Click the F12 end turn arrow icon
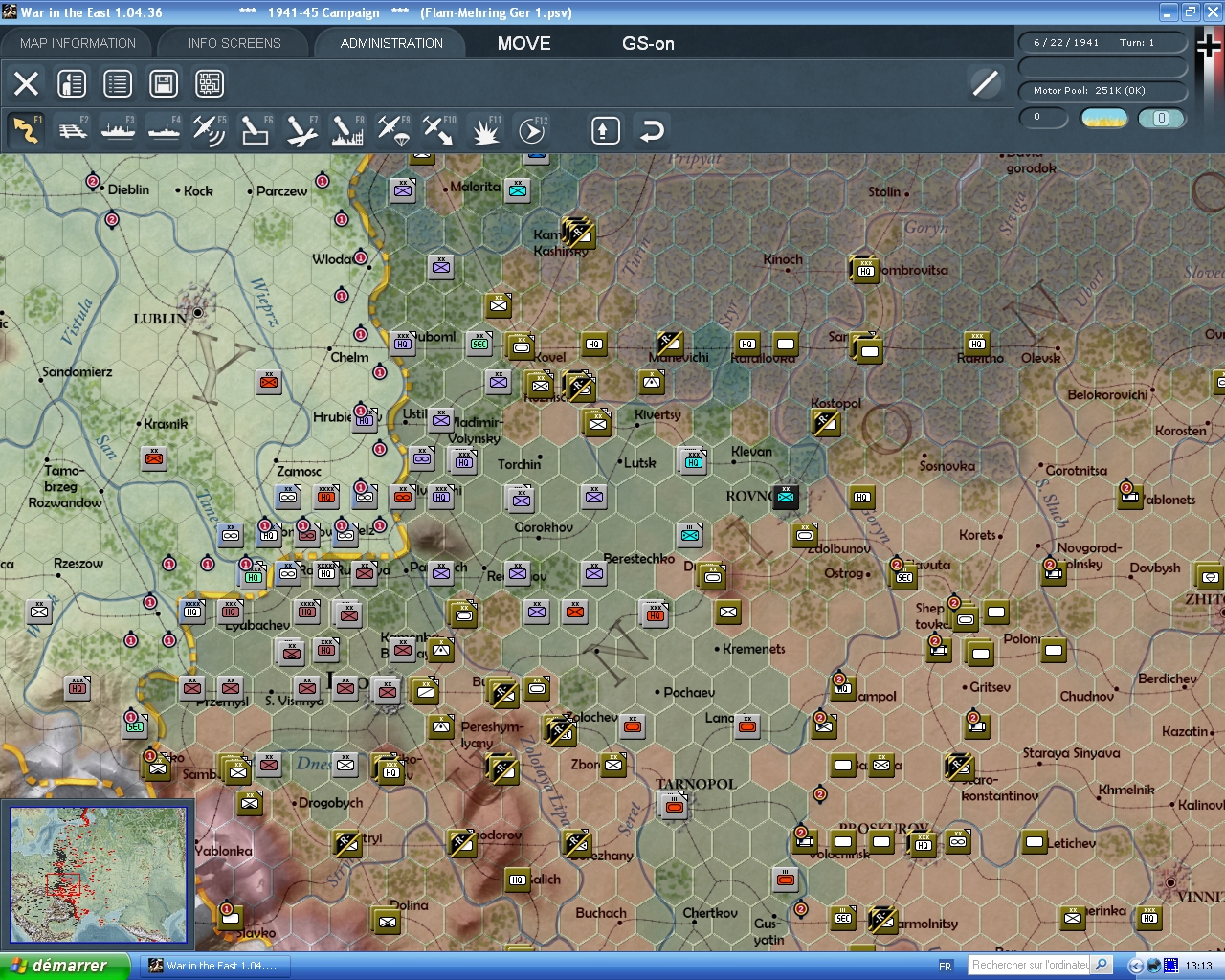The width and height of the screenshot is (1225, 980). pos(532,130)
